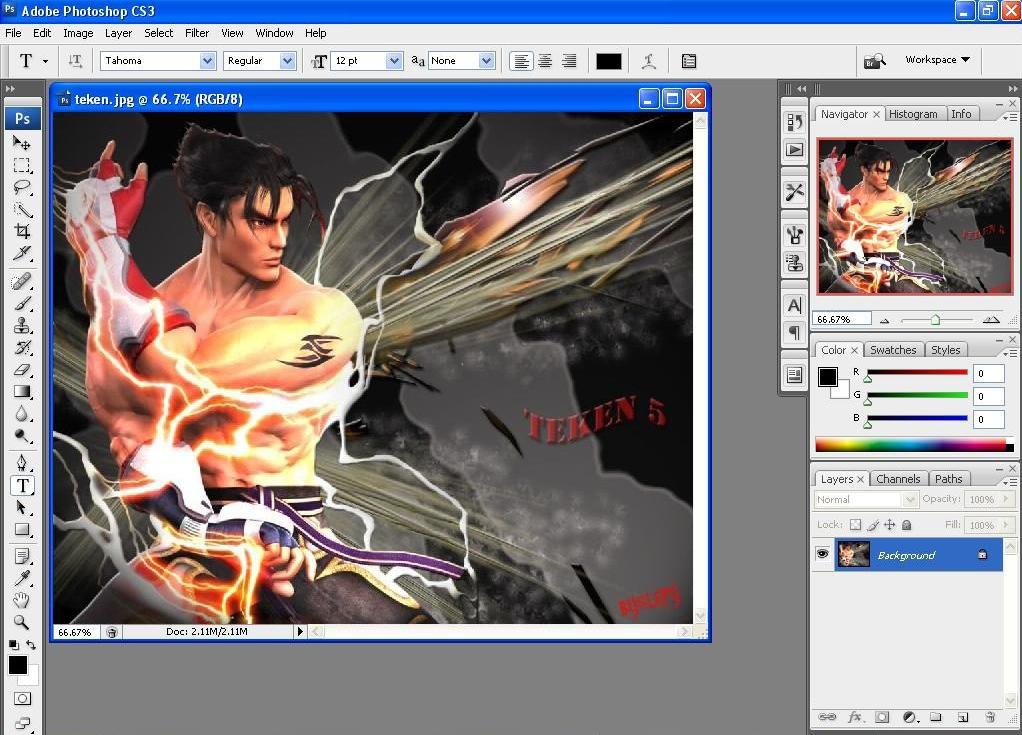
Task: Open the Image menu
Action: 78,33
